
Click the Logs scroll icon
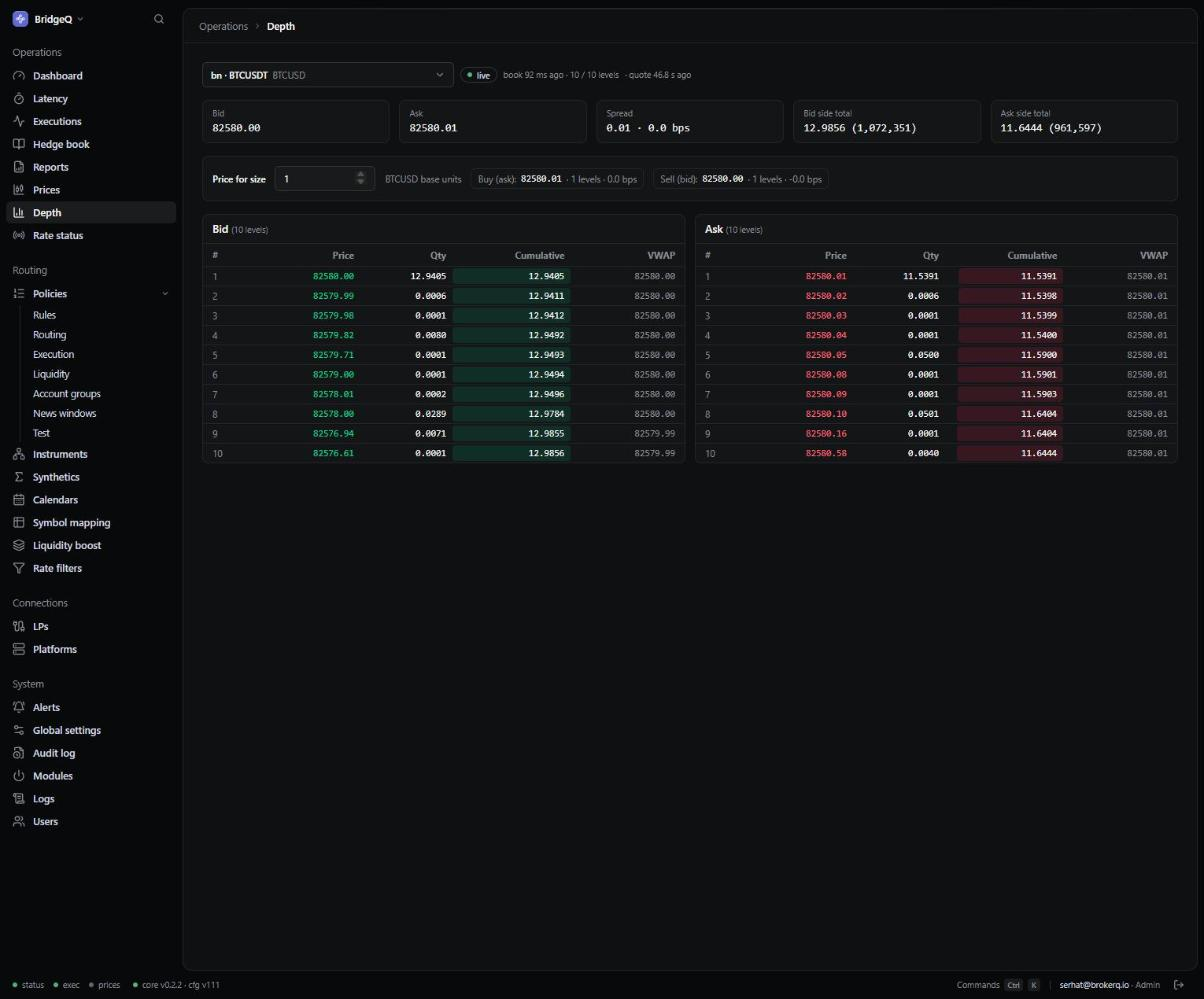(19, 799)
